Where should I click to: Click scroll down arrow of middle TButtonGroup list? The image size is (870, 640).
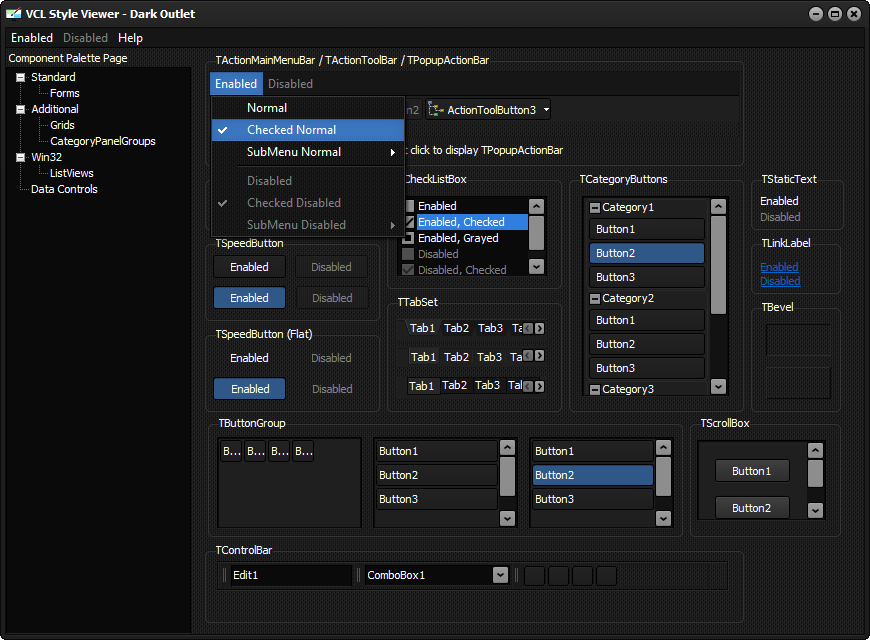tap(507, 518)
